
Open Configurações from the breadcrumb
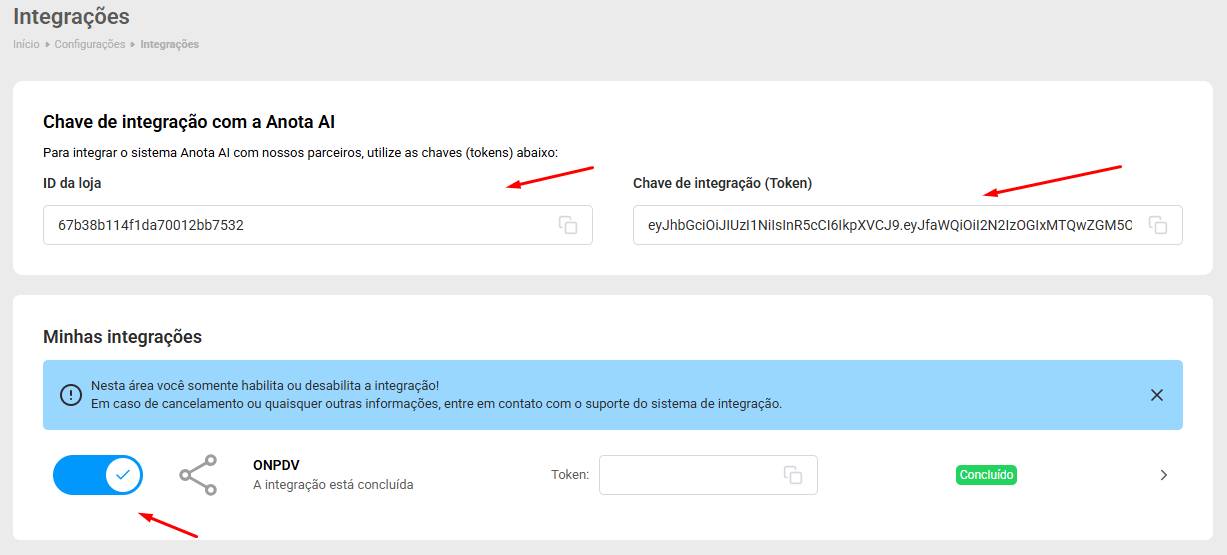[x=90, y=44]
